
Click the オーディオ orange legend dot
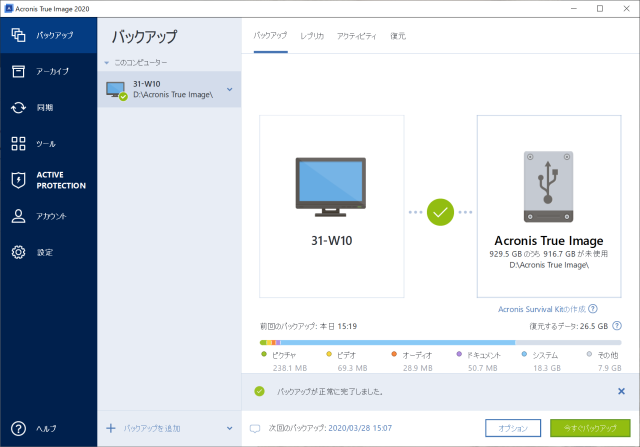coord(394,354)
